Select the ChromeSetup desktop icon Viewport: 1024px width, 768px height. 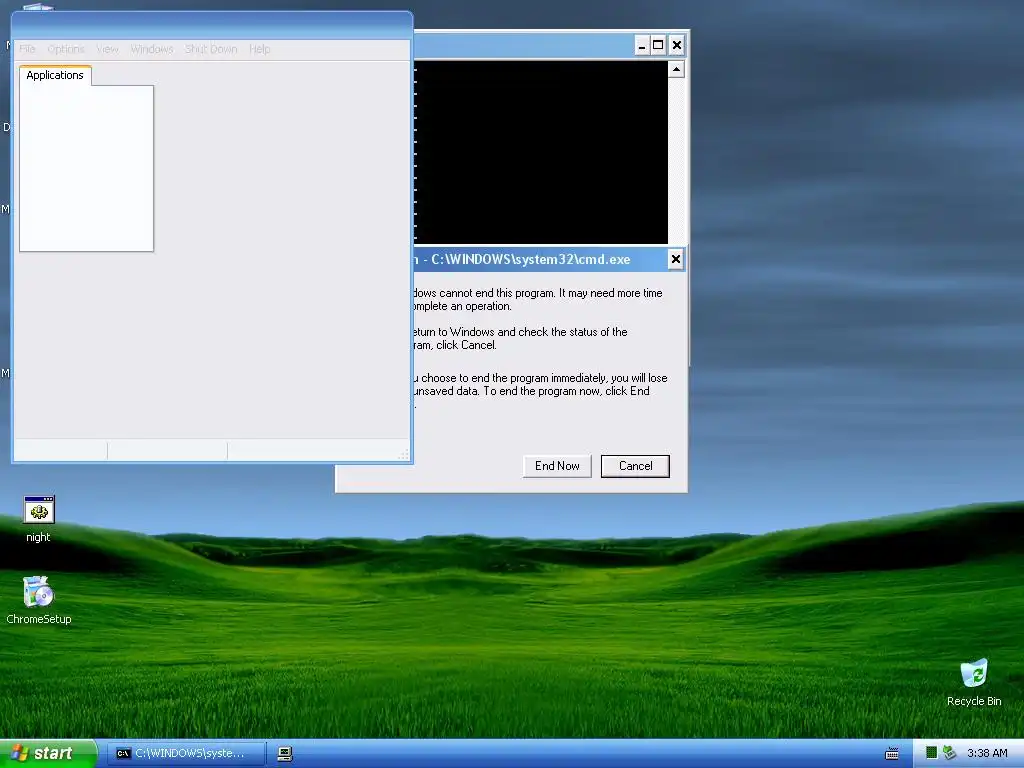(x=39, y=600)
